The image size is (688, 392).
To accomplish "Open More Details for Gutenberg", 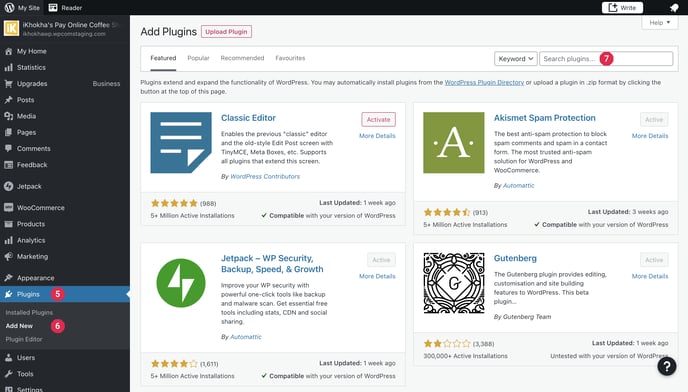I will tap(650, 276).
